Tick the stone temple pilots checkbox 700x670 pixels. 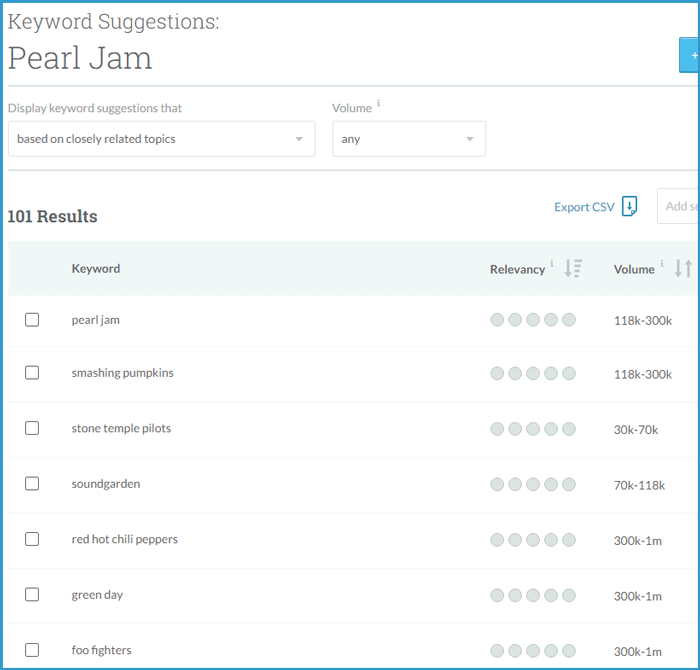click(x=32, y=428)
